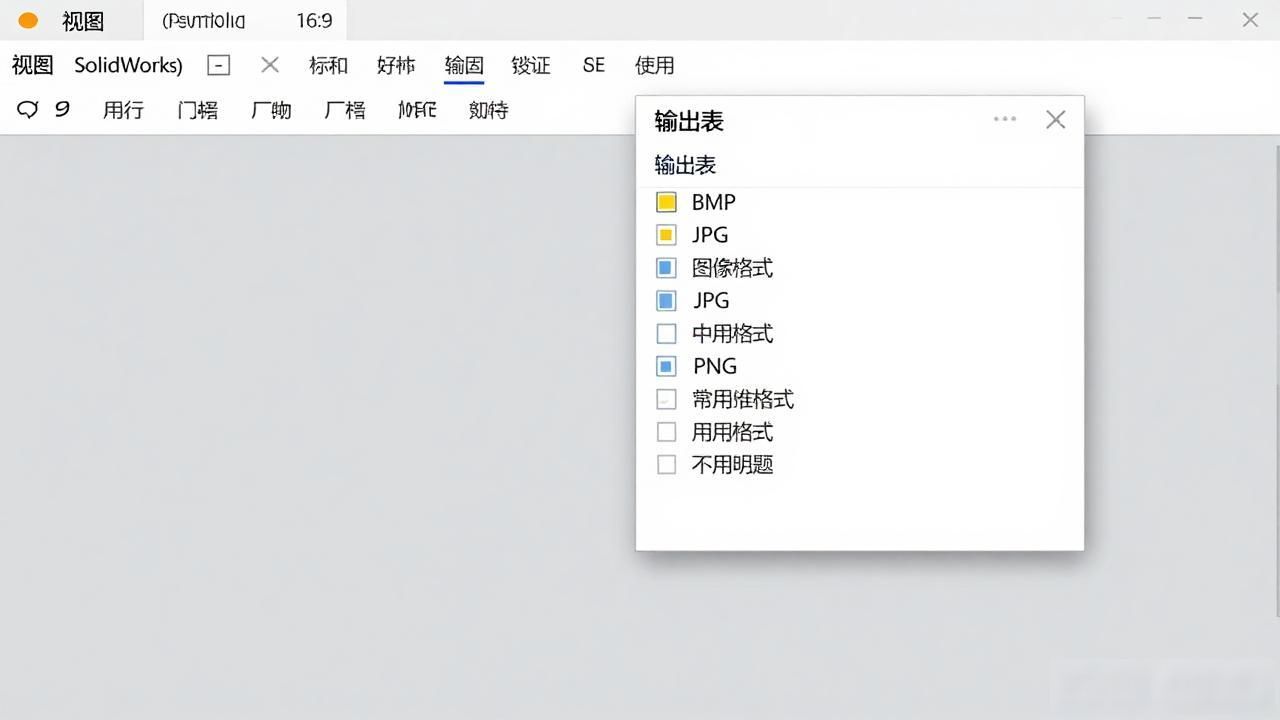1280x720 pixels.
Task: Open the SE menu item
Action: click(x=594, y=65)
